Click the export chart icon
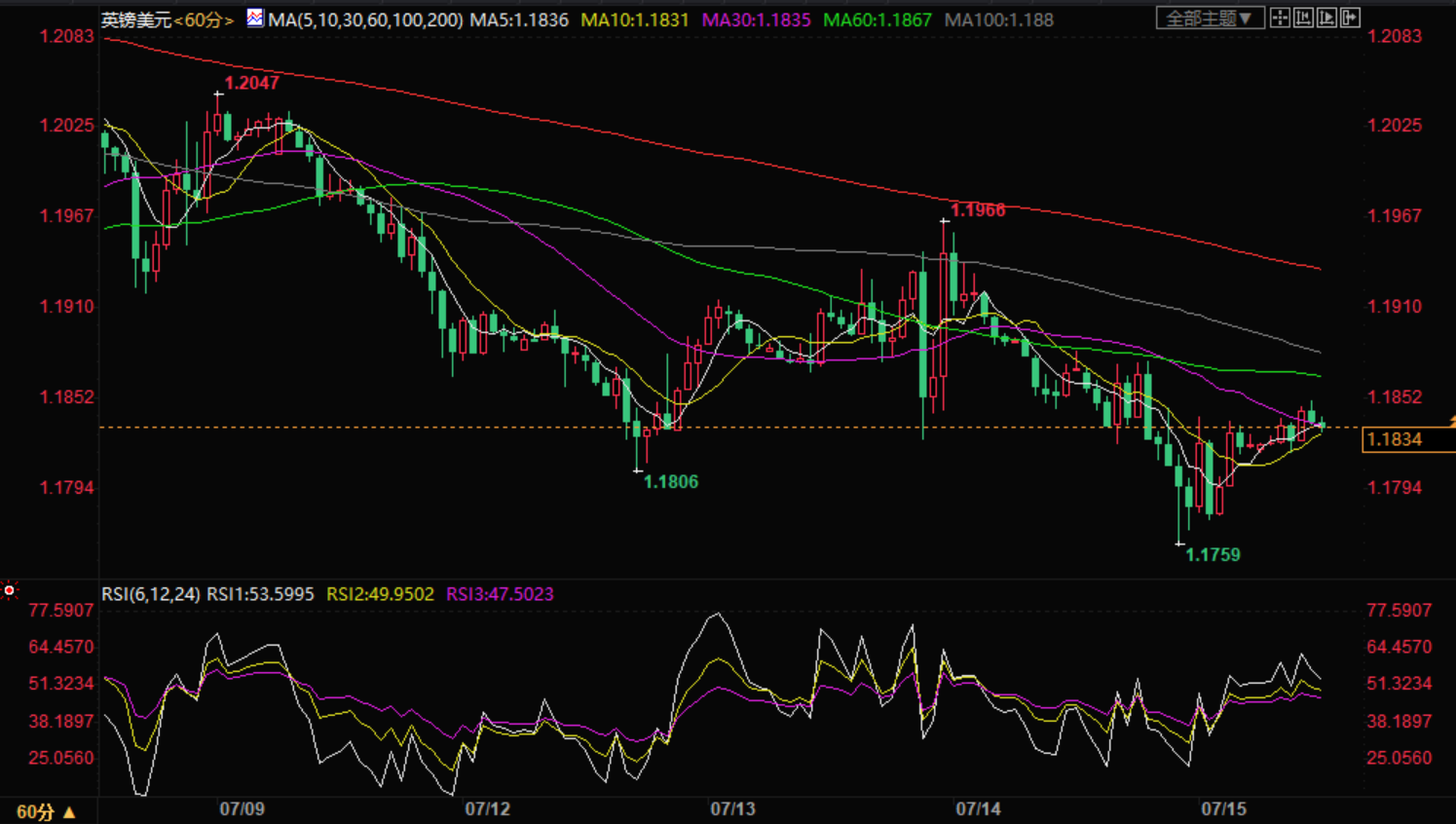This screenshot has width=1456, height=824. pyautogui.click(x=1350, y=19)
